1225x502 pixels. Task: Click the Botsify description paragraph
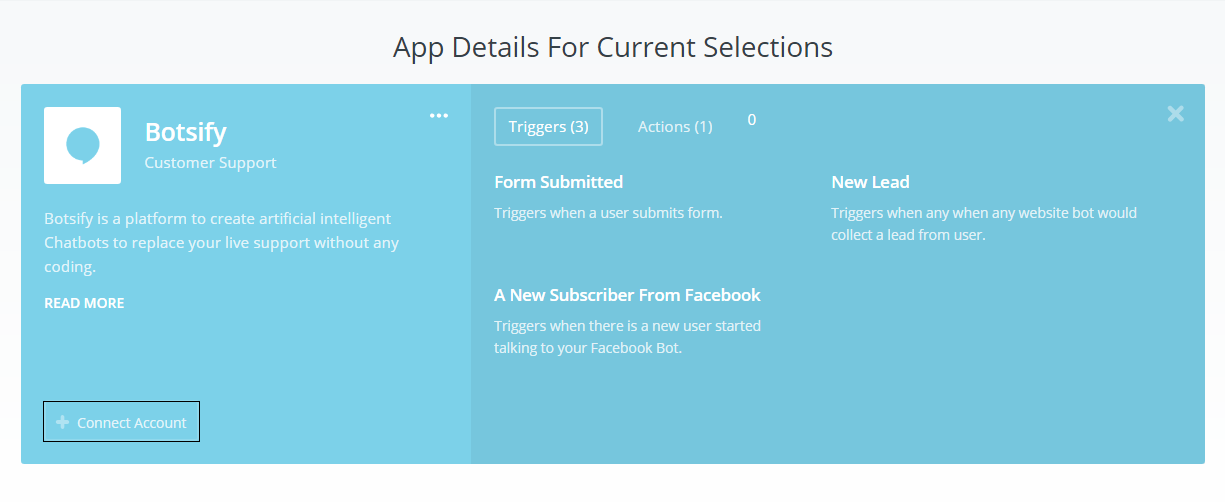point(222,242)
